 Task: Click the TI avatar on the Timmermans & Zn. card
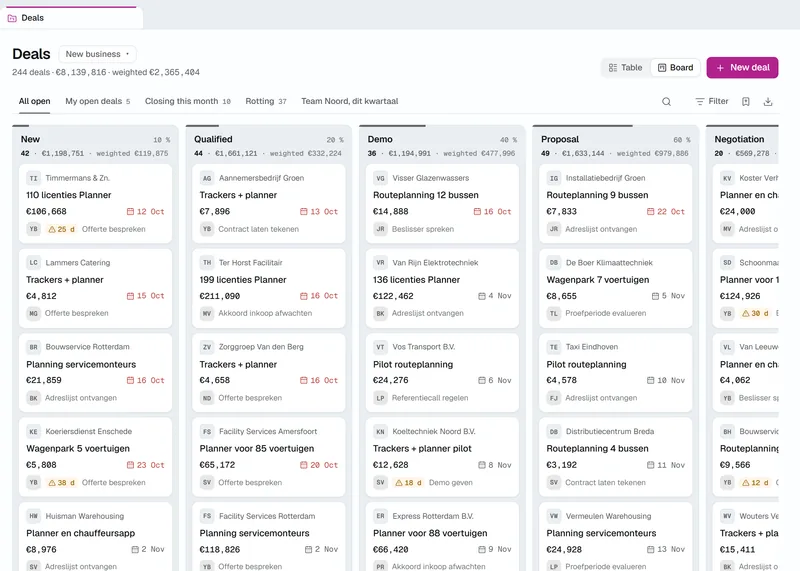(34, 178)
